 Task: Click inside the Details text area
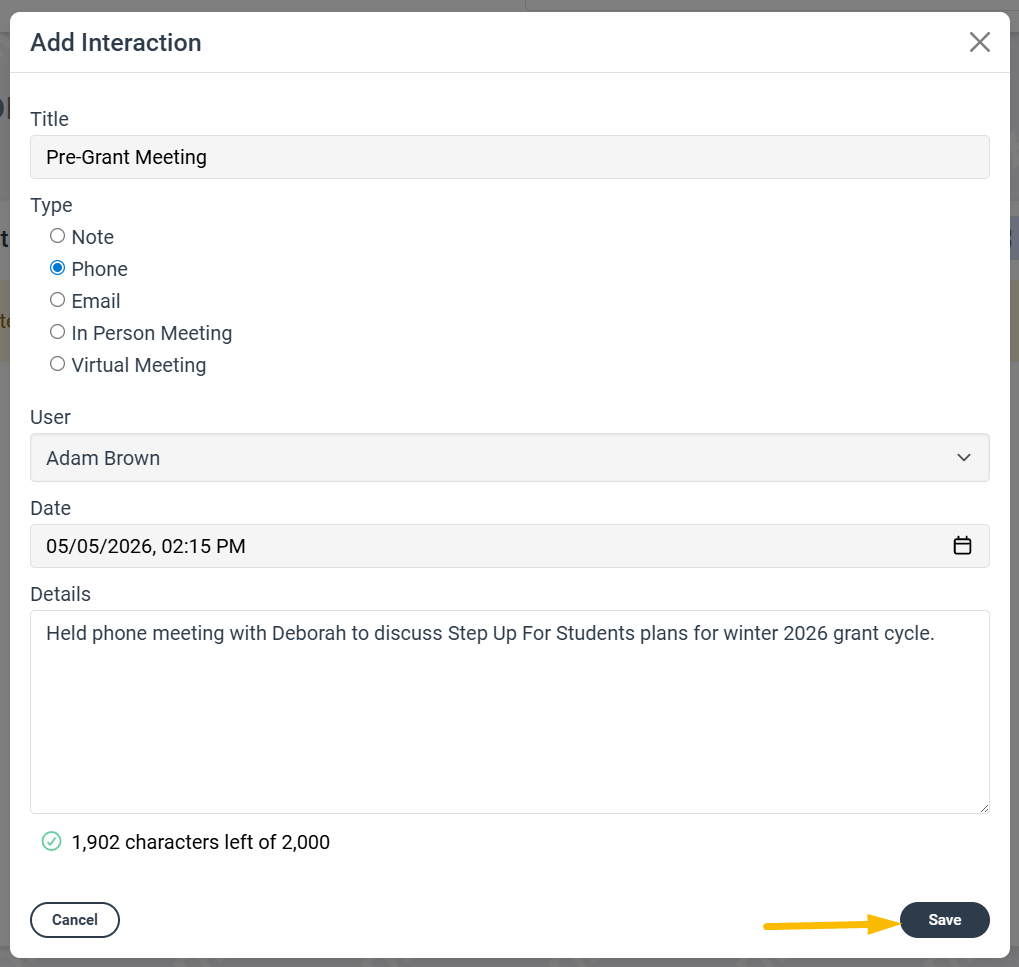(510, 712)
